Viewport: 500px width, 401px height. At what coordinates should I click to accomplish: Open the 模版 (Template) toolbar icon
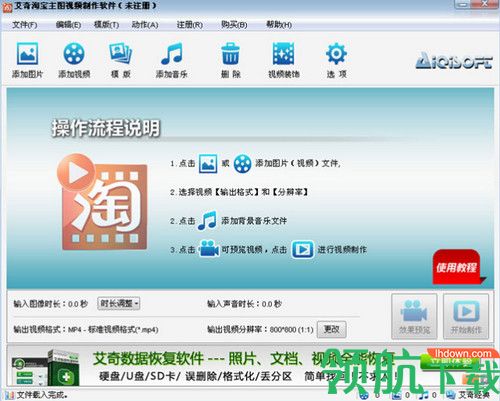(120, 53)
